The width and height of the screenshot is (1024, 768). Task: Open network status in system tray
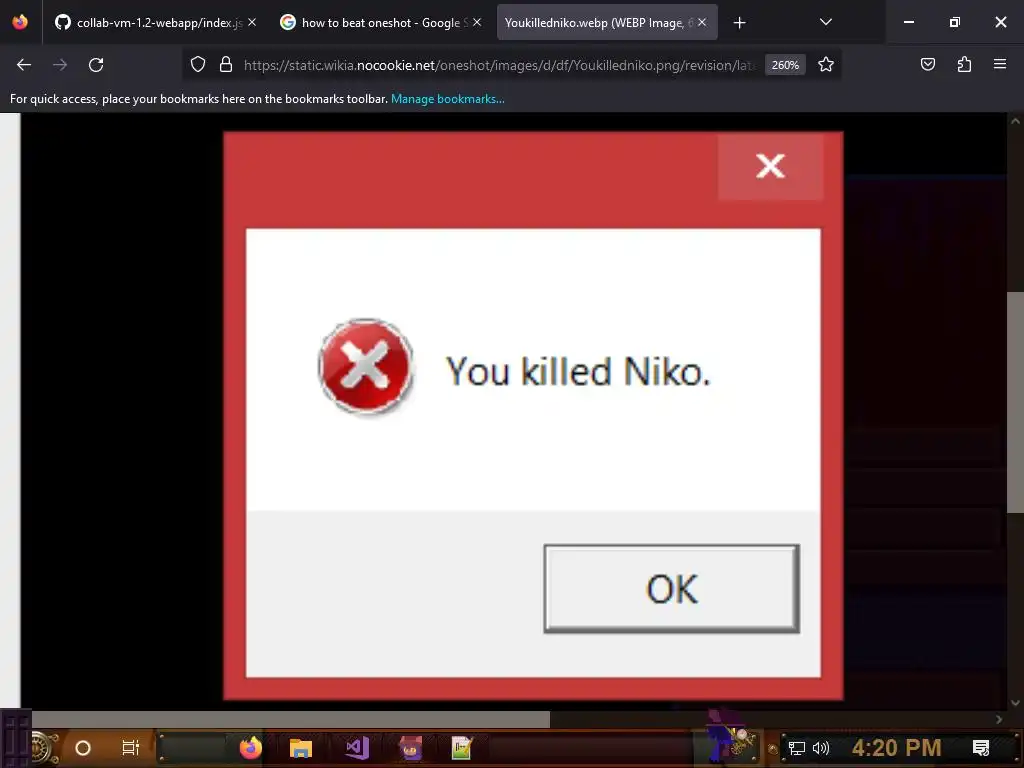796,748
